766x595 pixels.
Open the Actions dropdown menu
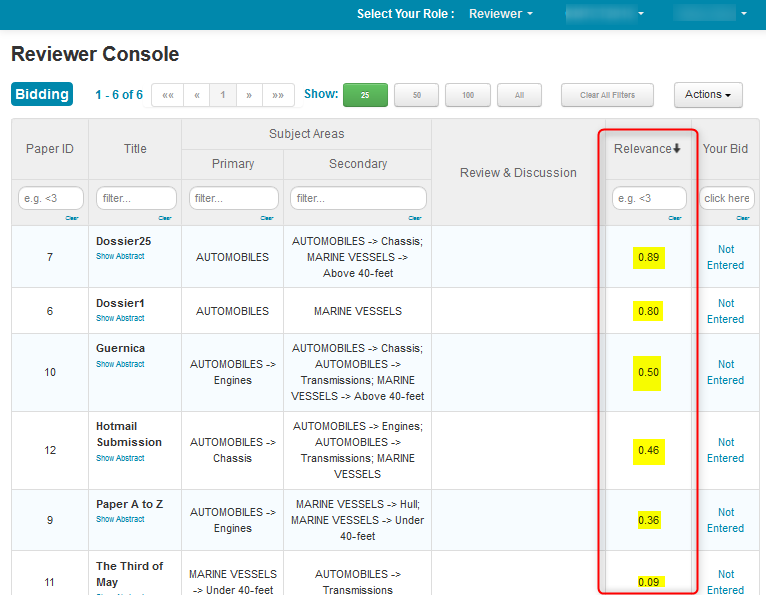(708, 95)
